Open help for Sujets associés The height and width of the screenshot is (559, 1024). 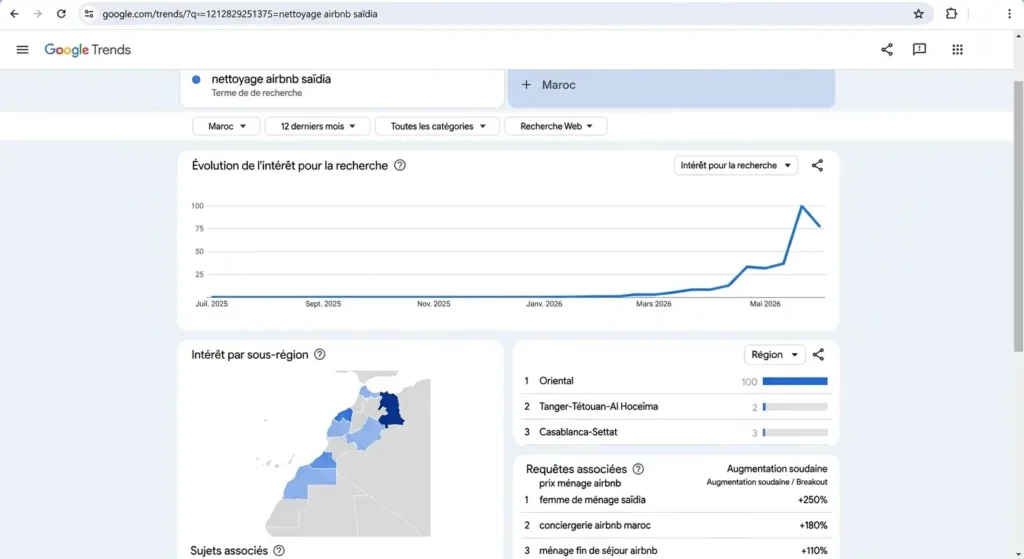[x=279, y=551]
